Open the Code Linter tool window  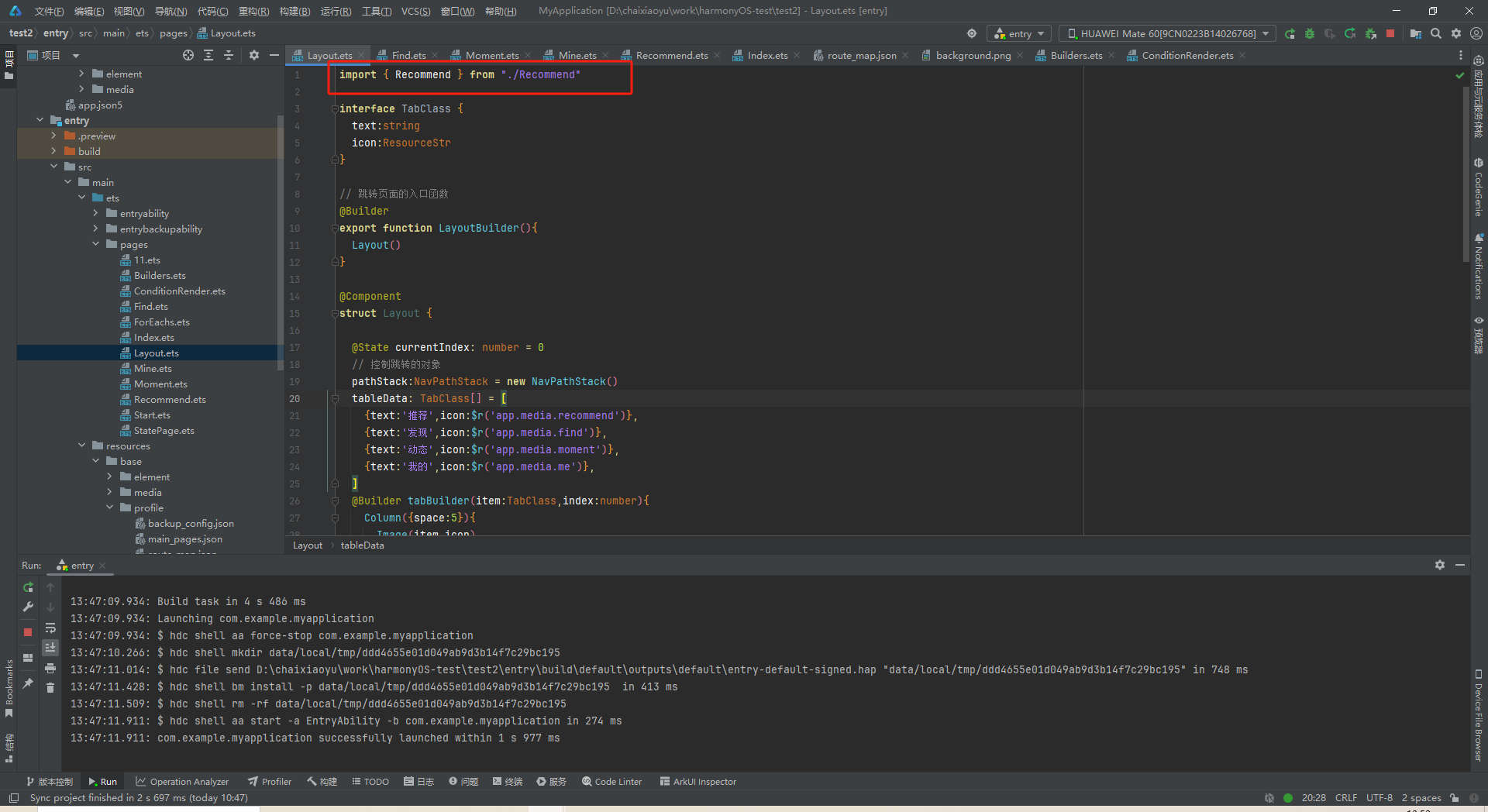612,782
